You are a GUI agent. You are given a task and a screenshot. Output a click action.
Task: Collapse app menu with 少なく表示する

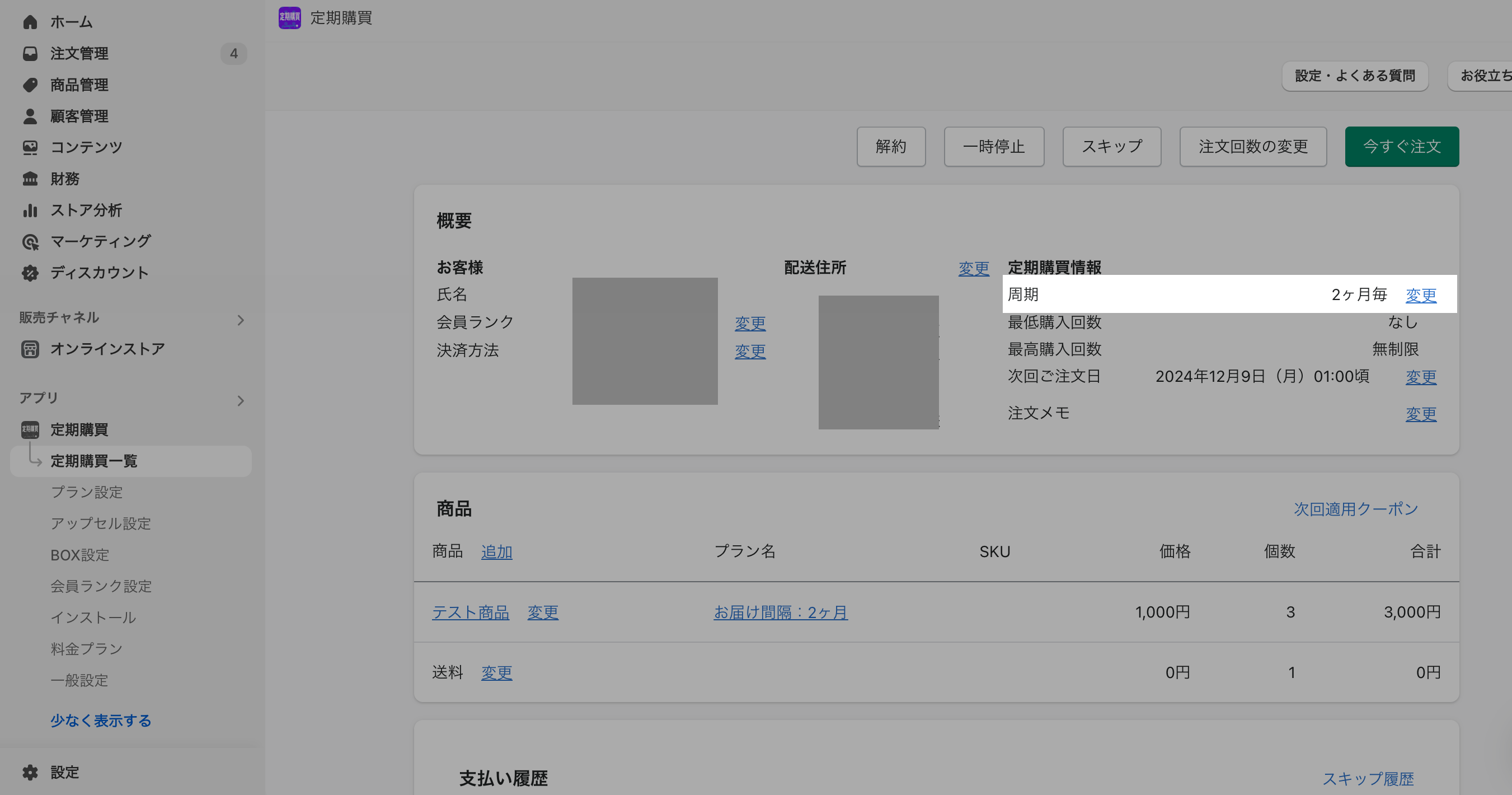pyautogui.click(x=100, y=721)
